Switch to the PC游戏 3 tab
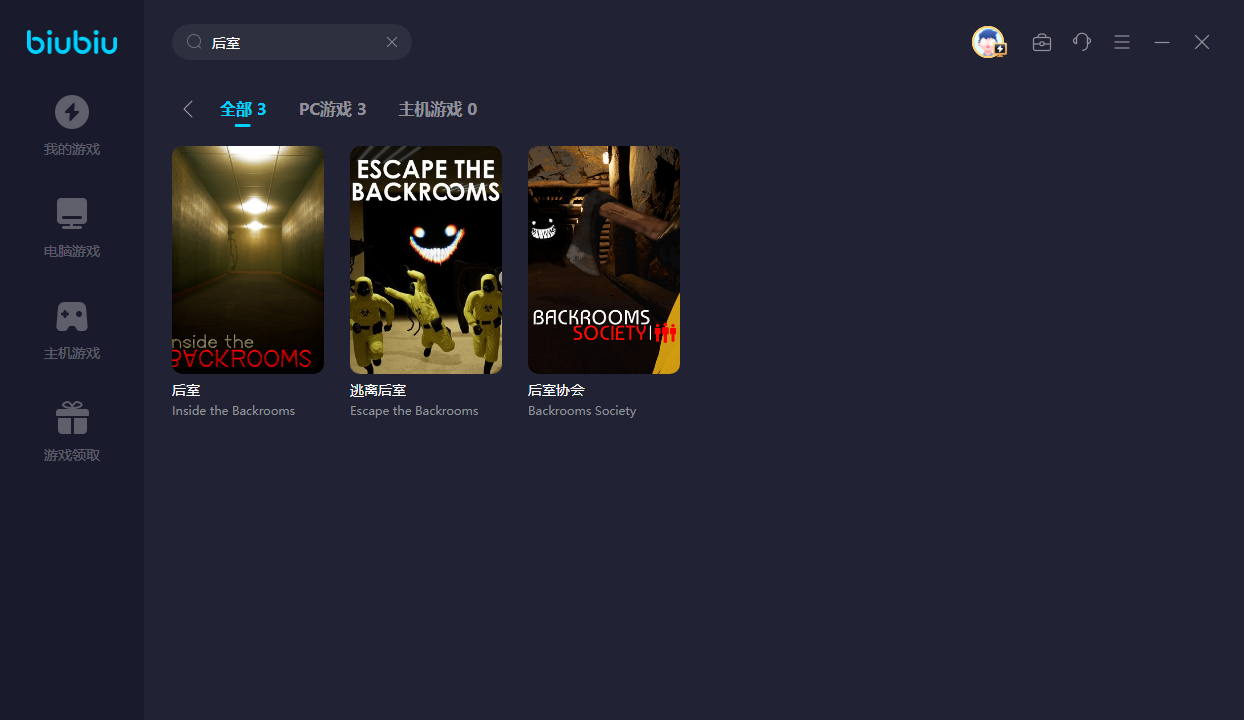 click(x=332, y=109)
